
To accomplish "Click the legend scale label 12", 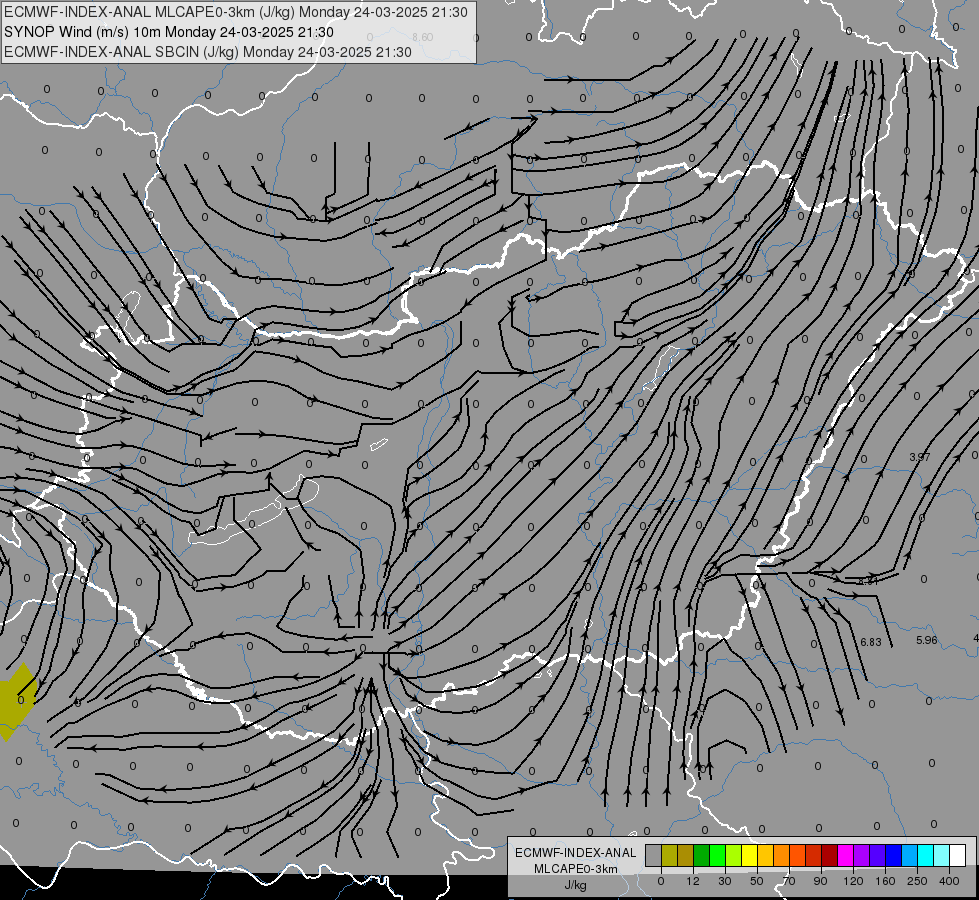I will pos(692,881).
